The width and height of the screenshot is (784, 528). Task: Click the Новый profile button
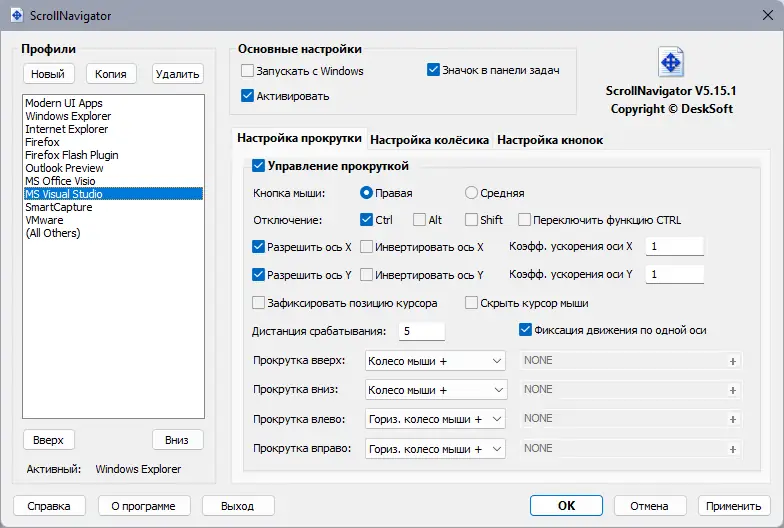point(48,74)
